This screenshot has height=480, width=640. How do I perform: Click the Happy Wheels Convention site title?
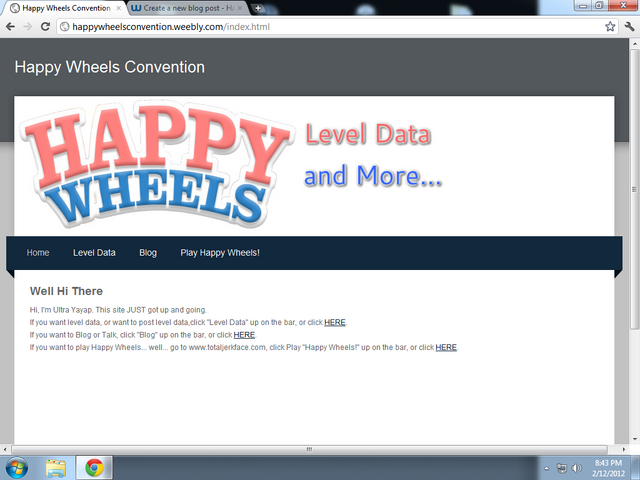[x=110, y=67]
